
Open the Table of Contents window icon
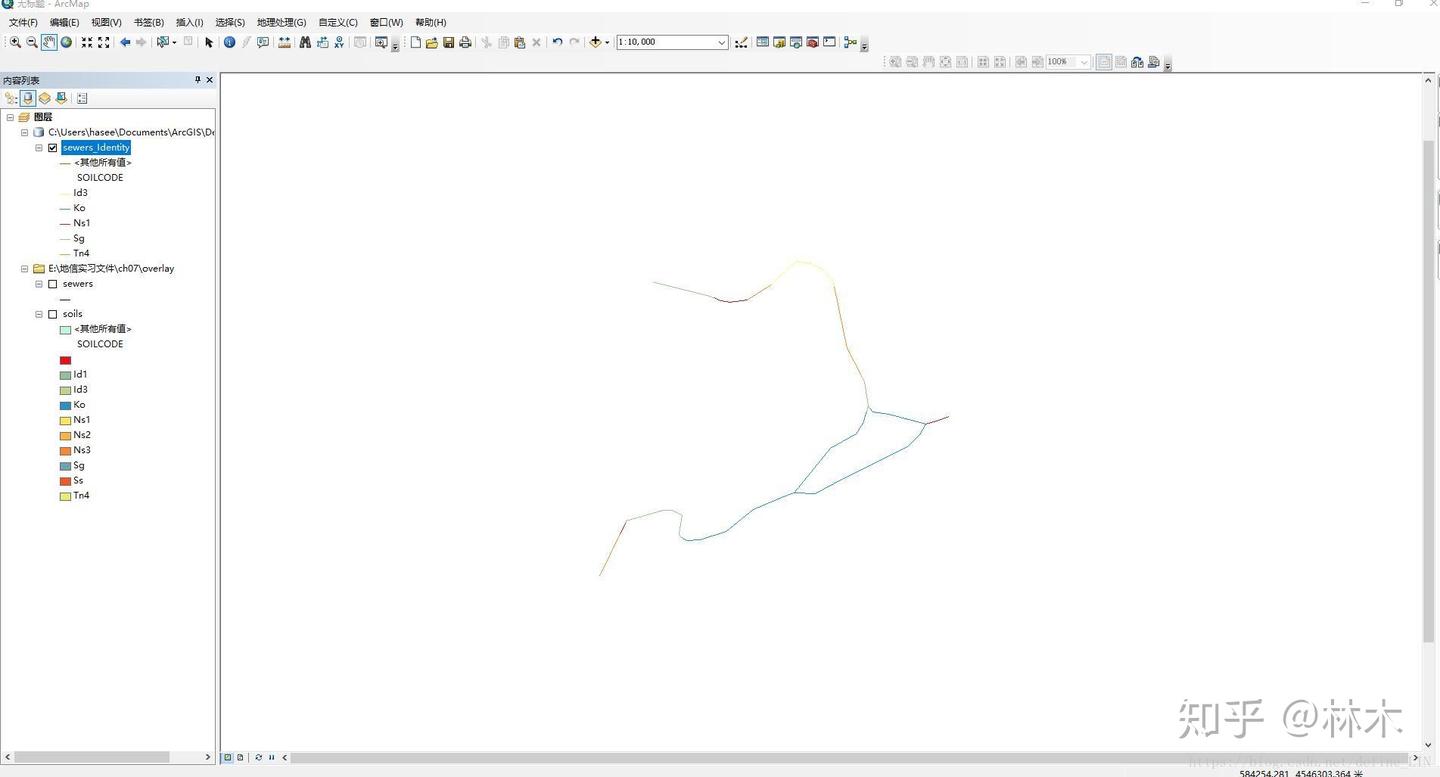click(763, 42)
